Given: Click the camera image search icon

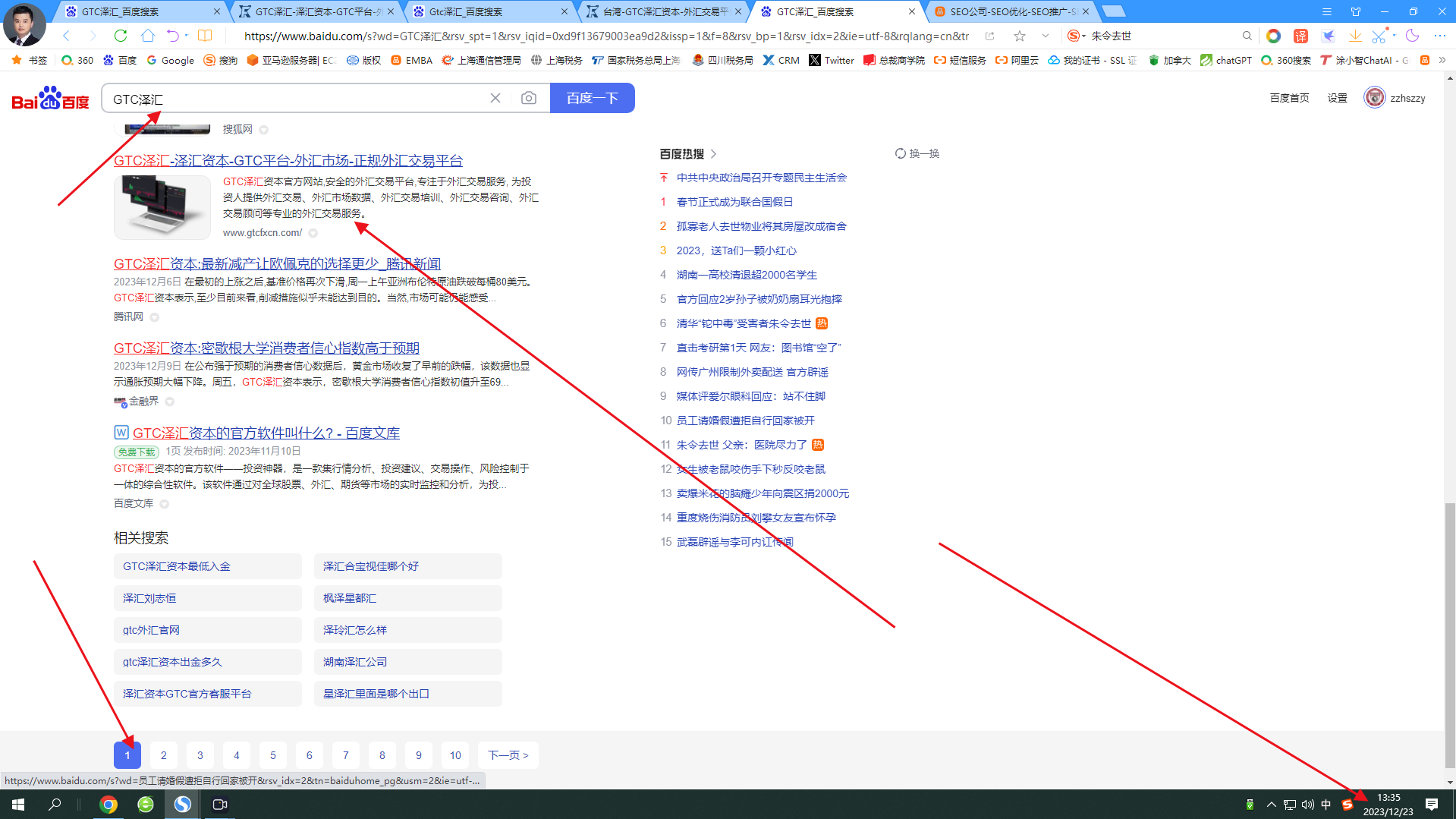Looking at the screenshot, I should coord(529,98).
